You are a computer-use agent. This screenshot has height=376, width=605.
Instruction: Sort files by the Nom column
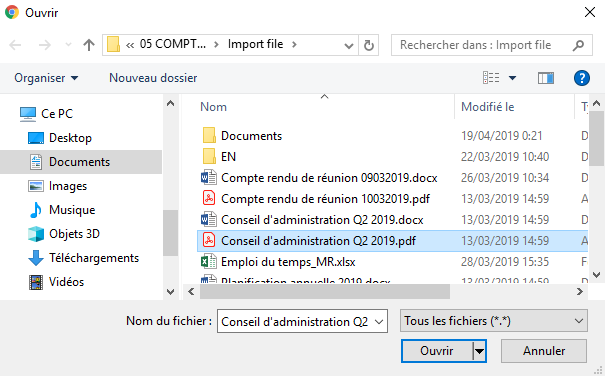click(213, 107)
